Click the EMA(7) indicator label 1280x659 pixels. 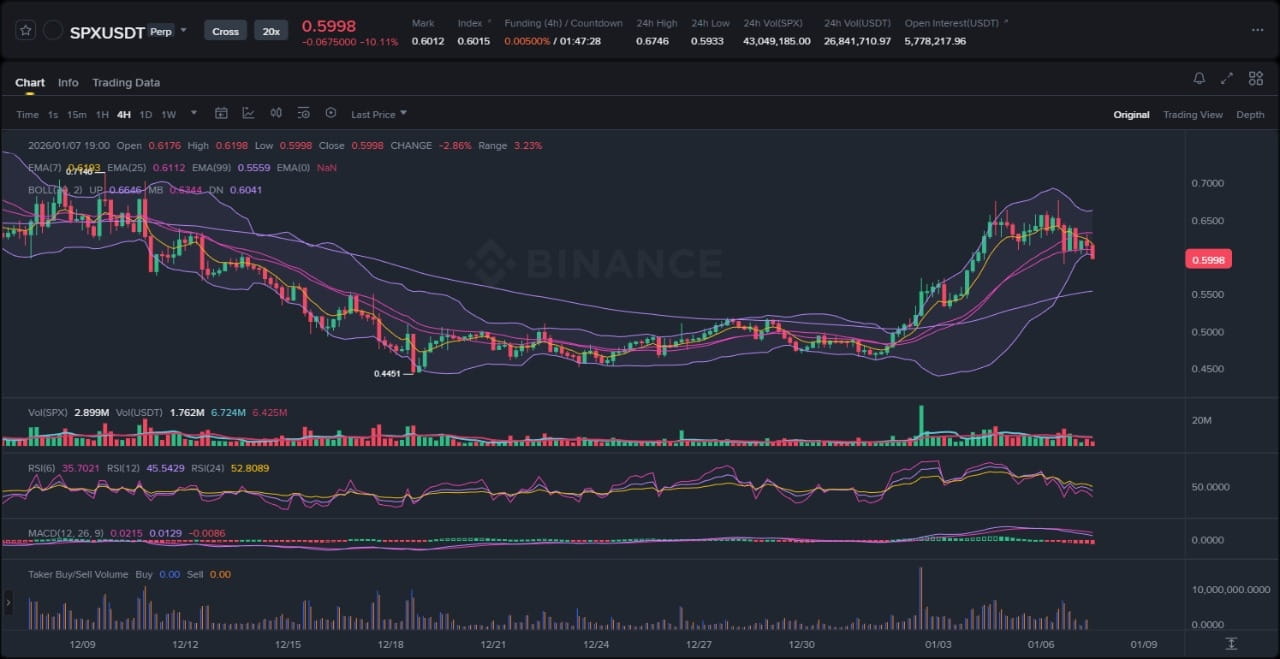tap(47, 167)
